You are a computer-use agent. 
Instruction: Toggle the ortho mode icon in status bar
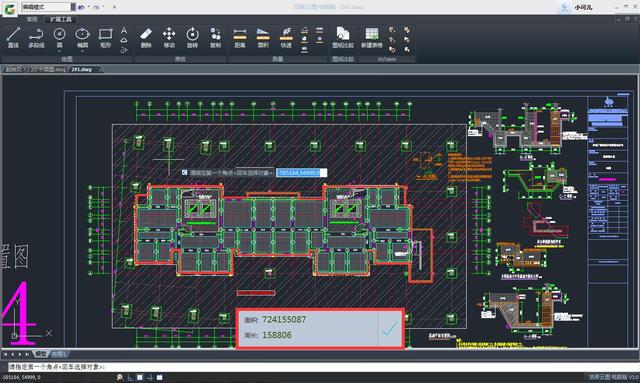pos(131,377)
